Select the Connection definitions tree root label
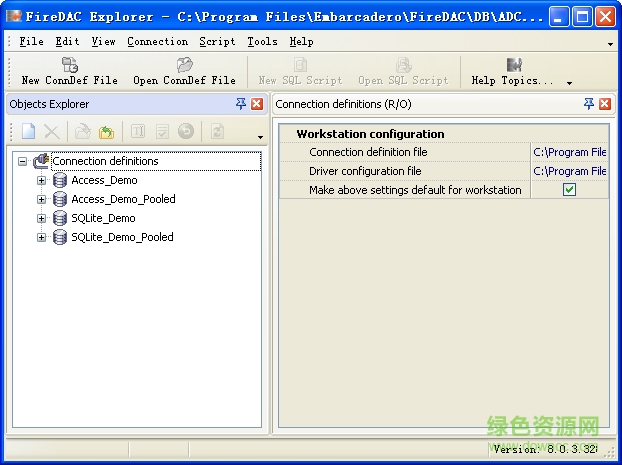Image resolution: width=622 pixels, height=465 pixels. click(105, 161)
